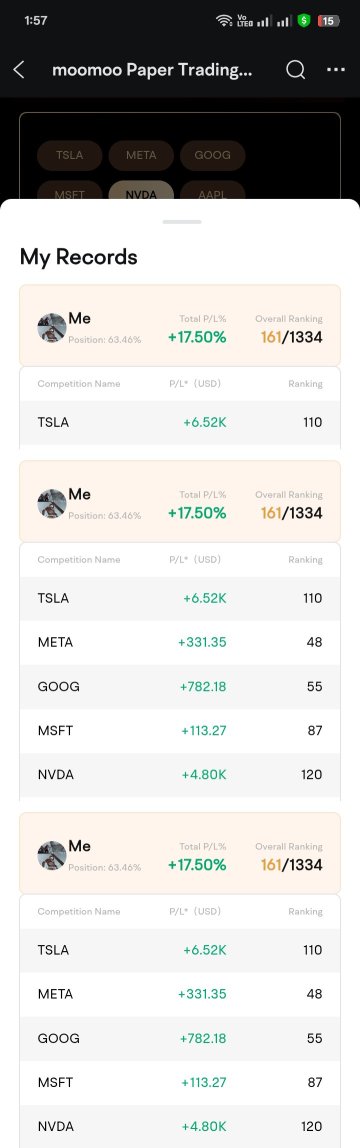
Task: Tap the Wi-Fi status bar icon
Action: pos(224,20)
